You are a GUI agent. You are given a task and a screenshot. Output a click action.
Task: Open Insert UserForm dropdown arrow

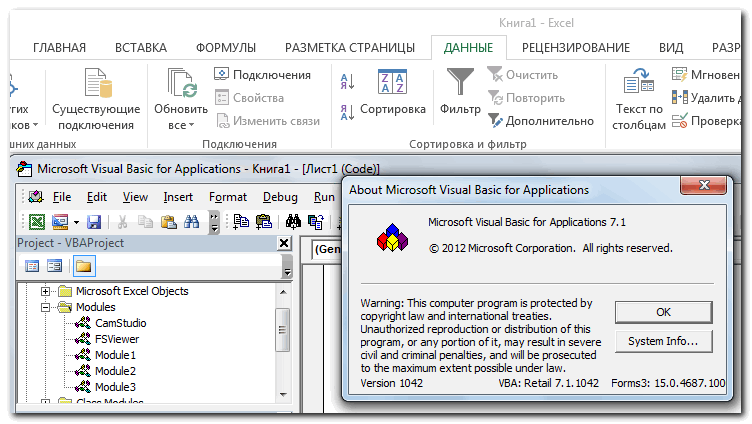point(76,222)
